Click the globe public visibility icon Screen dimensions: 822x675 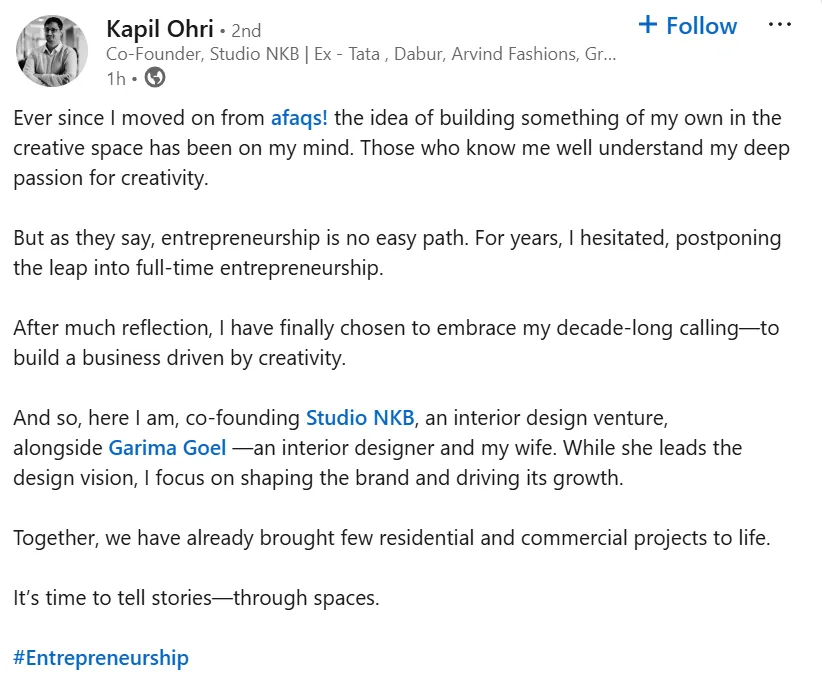[x=155, y=78]
